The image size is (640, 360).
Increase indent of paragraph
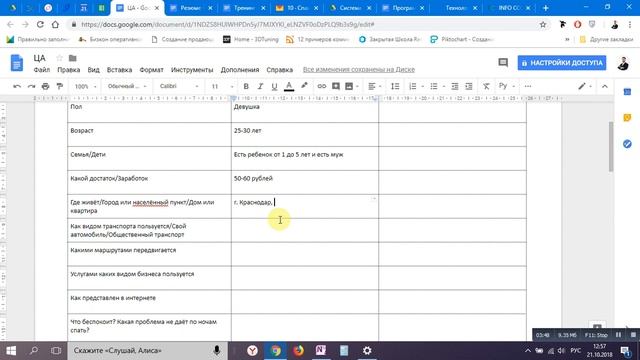point(469,87)
